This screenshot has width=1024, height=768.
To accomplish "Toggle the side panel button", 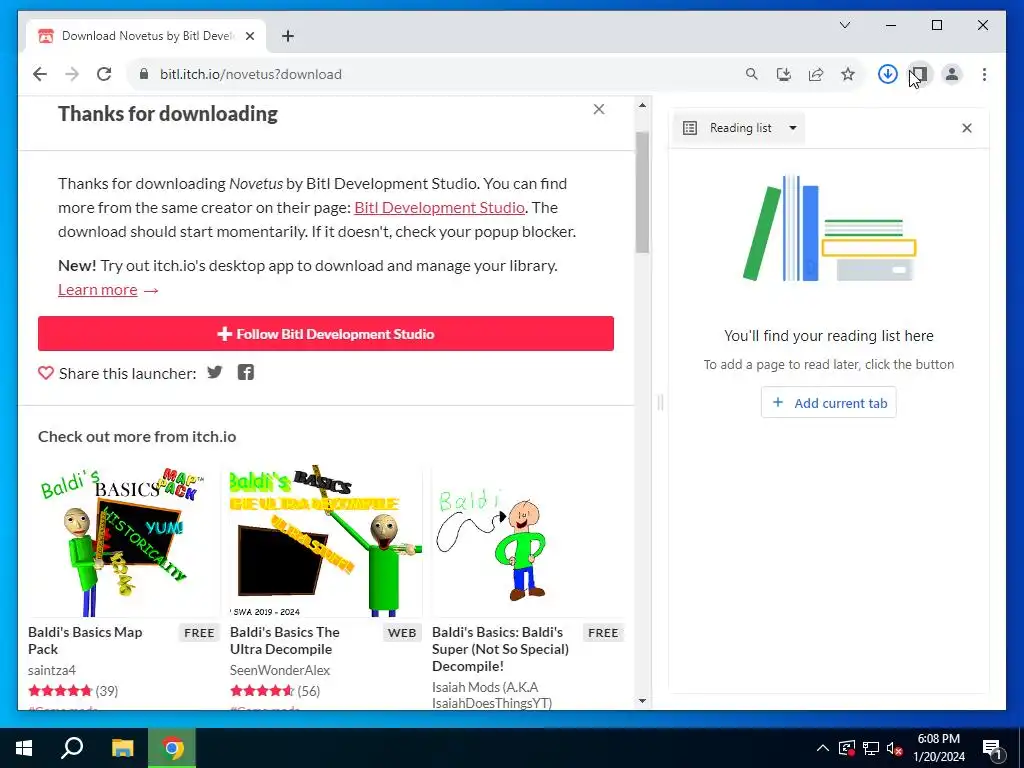I will point(920,74).
